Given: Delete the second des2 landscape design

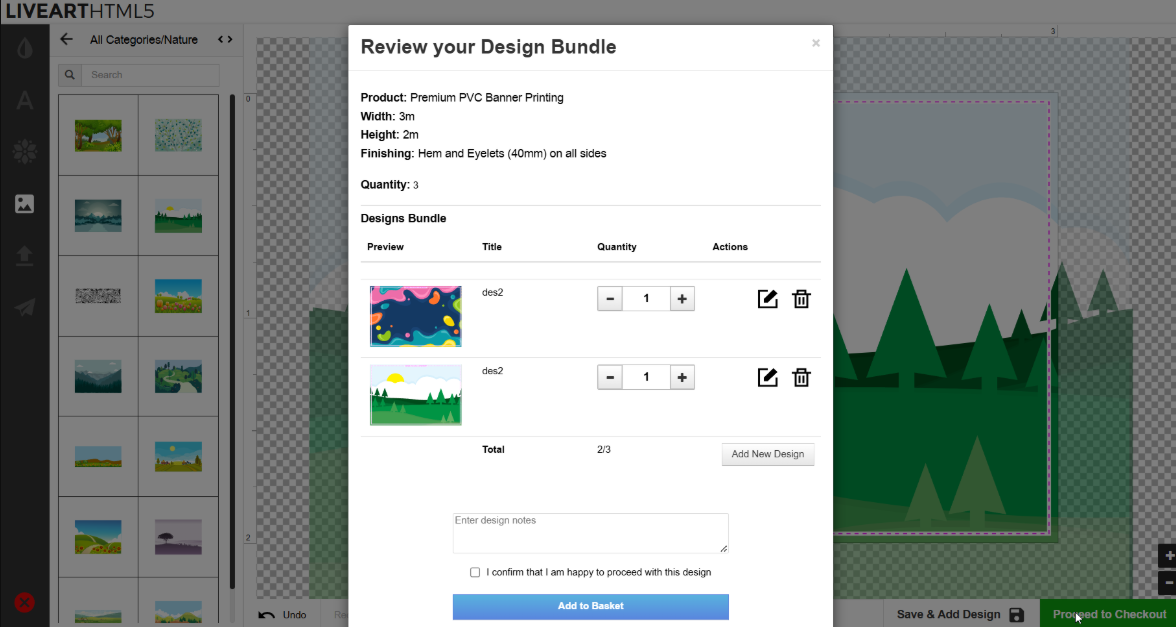Looking at the screenshot, I should (801, 377).
